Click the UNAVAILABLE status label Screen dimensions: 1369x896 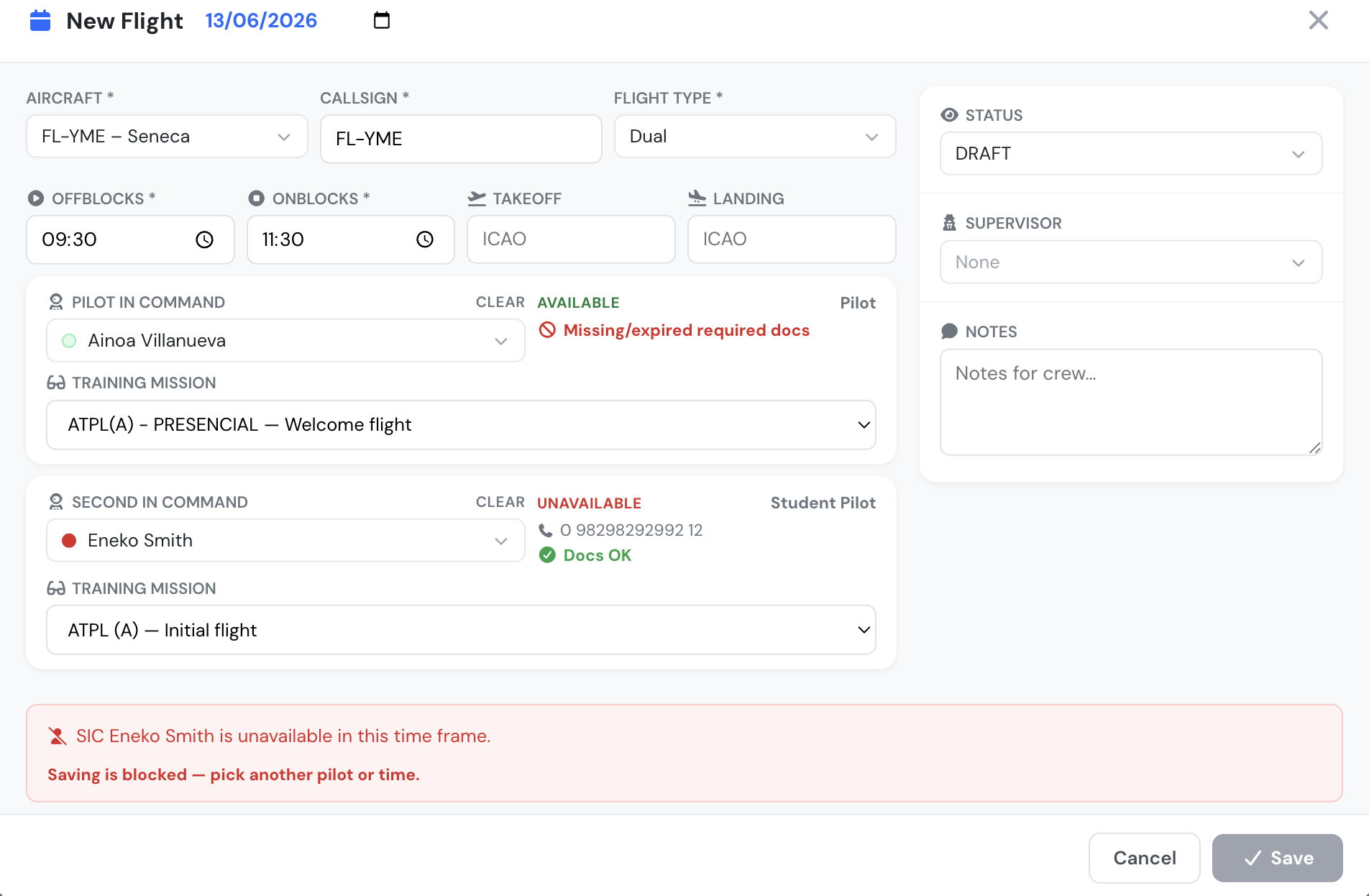point(589,503)
